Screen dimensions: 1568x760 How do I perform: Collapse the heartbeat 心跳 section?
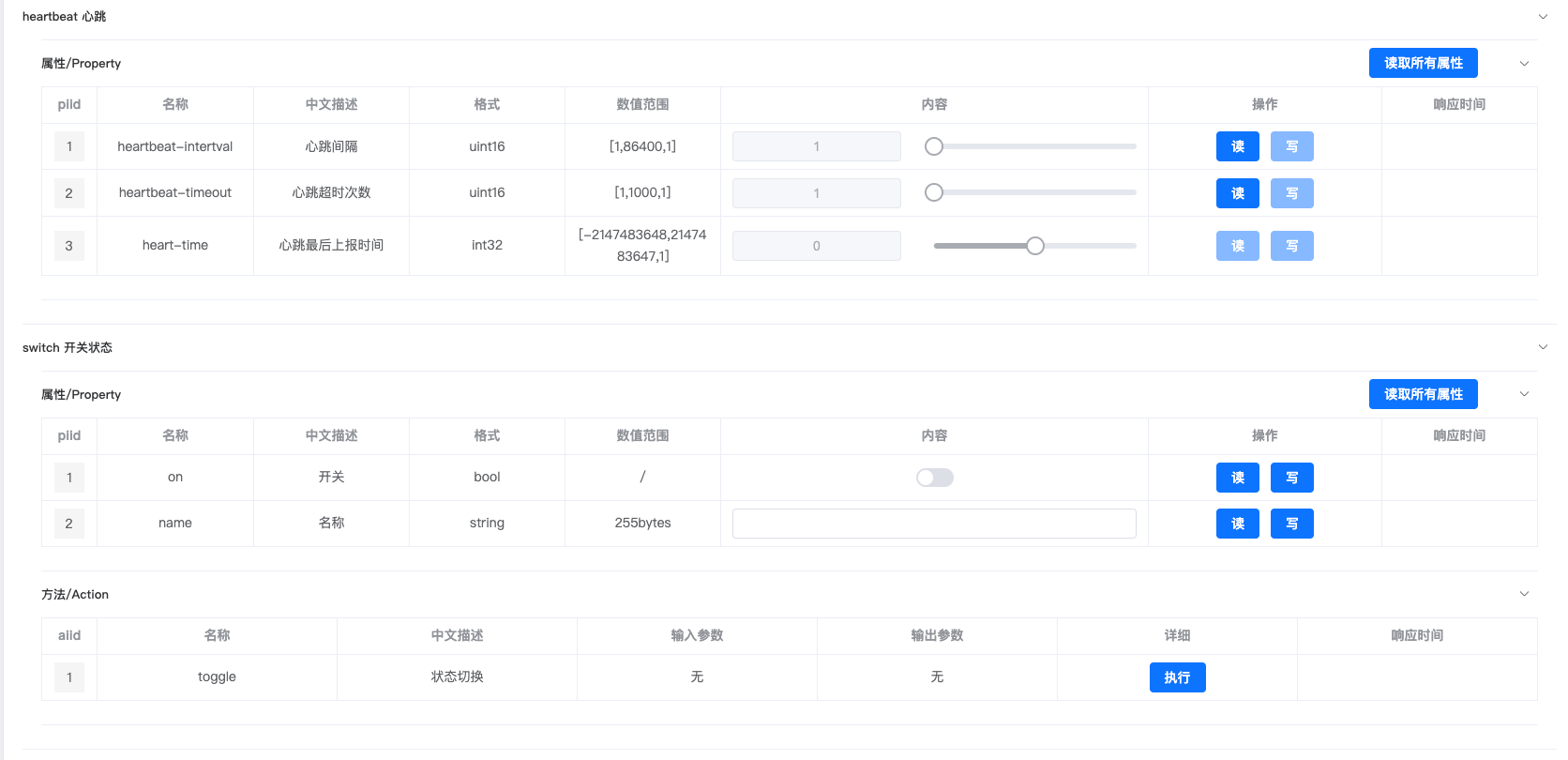coord(1543,17)
